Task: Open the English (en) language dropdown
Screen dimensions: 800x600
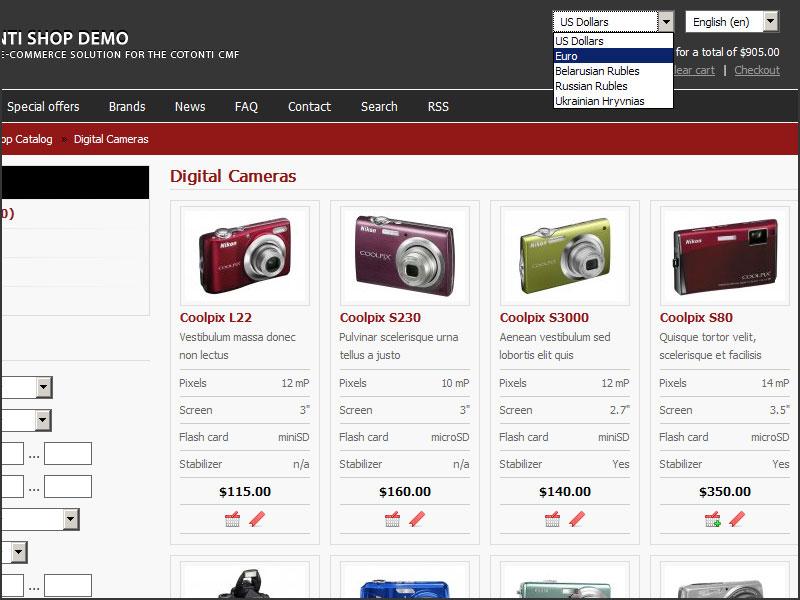Action: pos(731,22)
